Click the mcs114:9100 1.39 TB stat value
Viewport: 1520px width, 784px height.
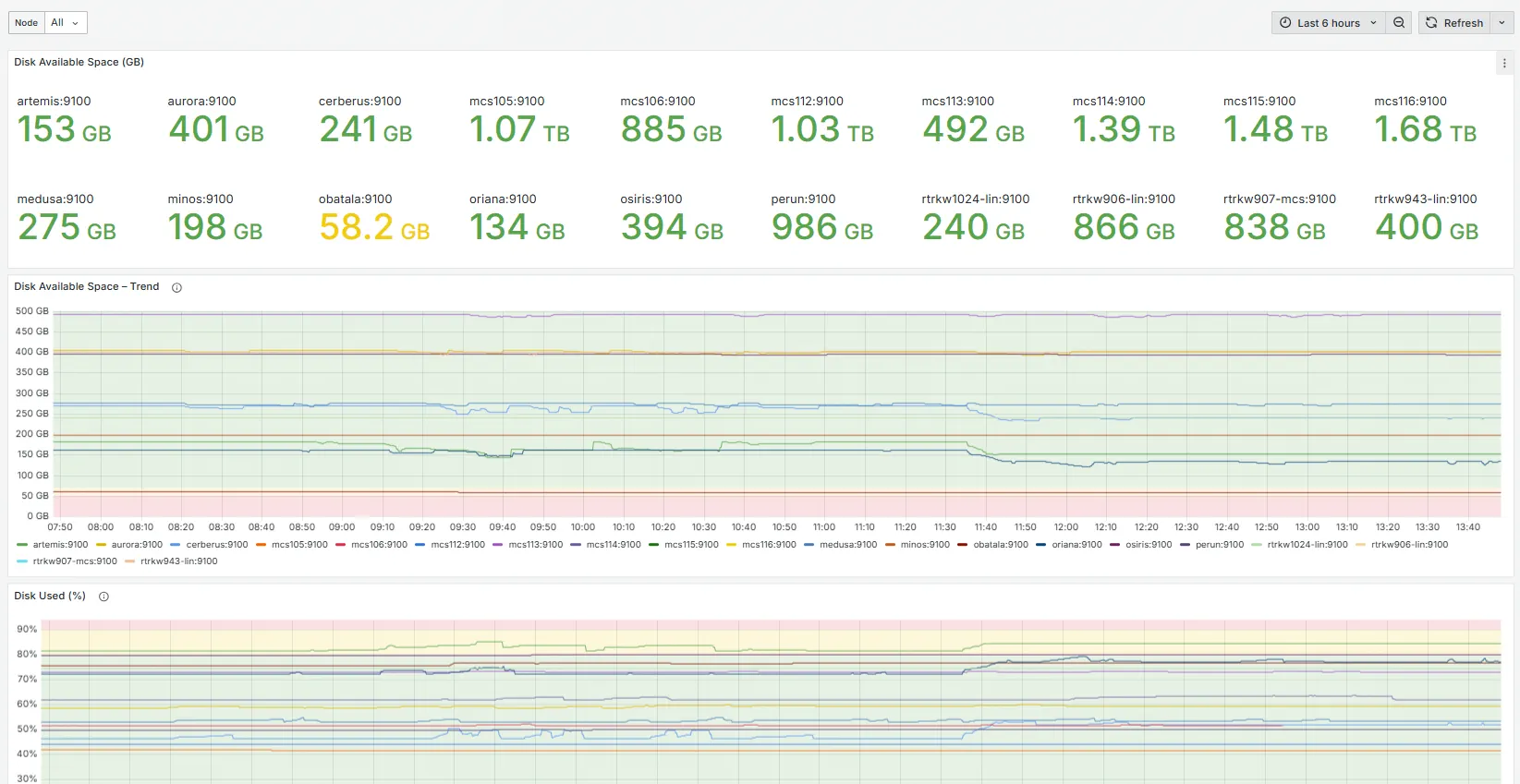pos(1124,129)
